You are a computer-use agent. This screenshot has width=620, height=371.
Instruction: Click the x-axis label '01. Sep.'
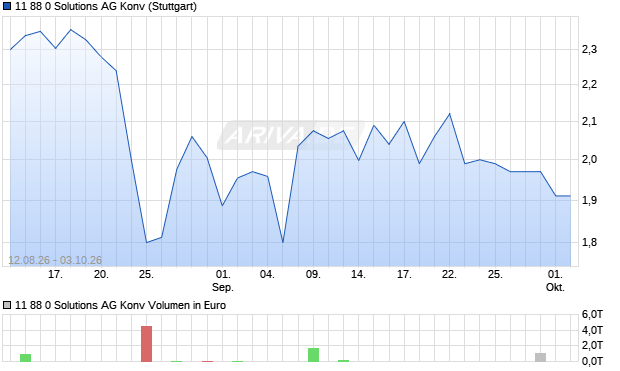[x=223, y=281]
